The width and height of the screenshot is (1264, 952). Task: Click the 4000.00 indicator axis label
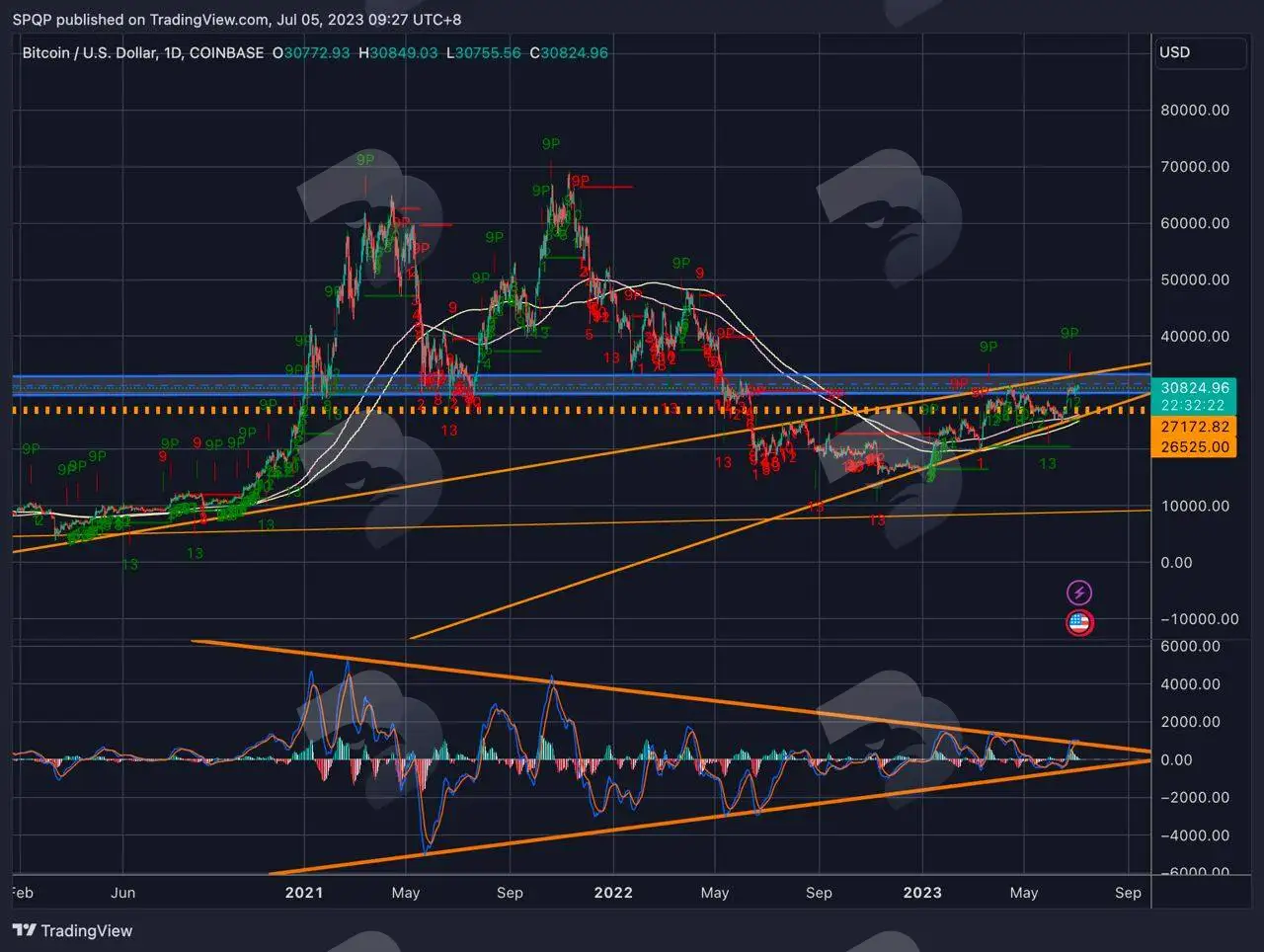coord(1190,683)
